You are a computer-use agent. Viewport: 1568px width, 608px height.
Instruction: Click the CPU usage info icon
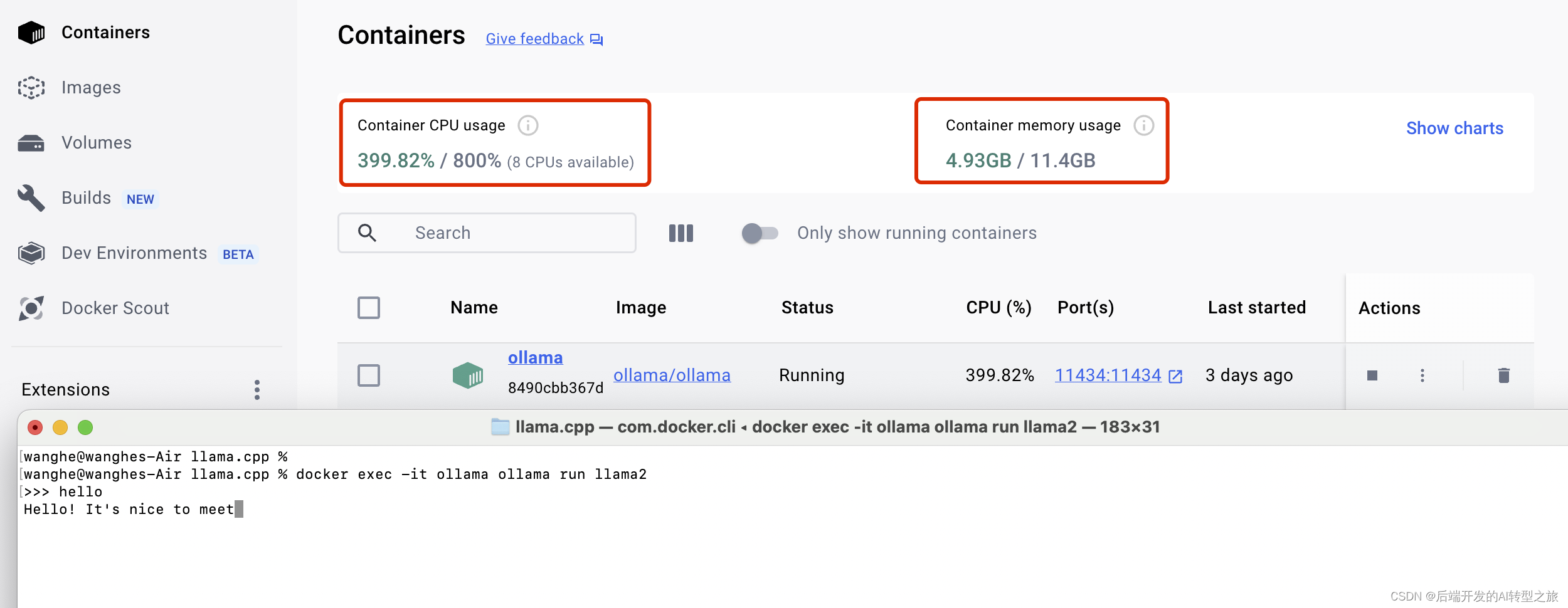pyautogui.click(x=528, y=125)
